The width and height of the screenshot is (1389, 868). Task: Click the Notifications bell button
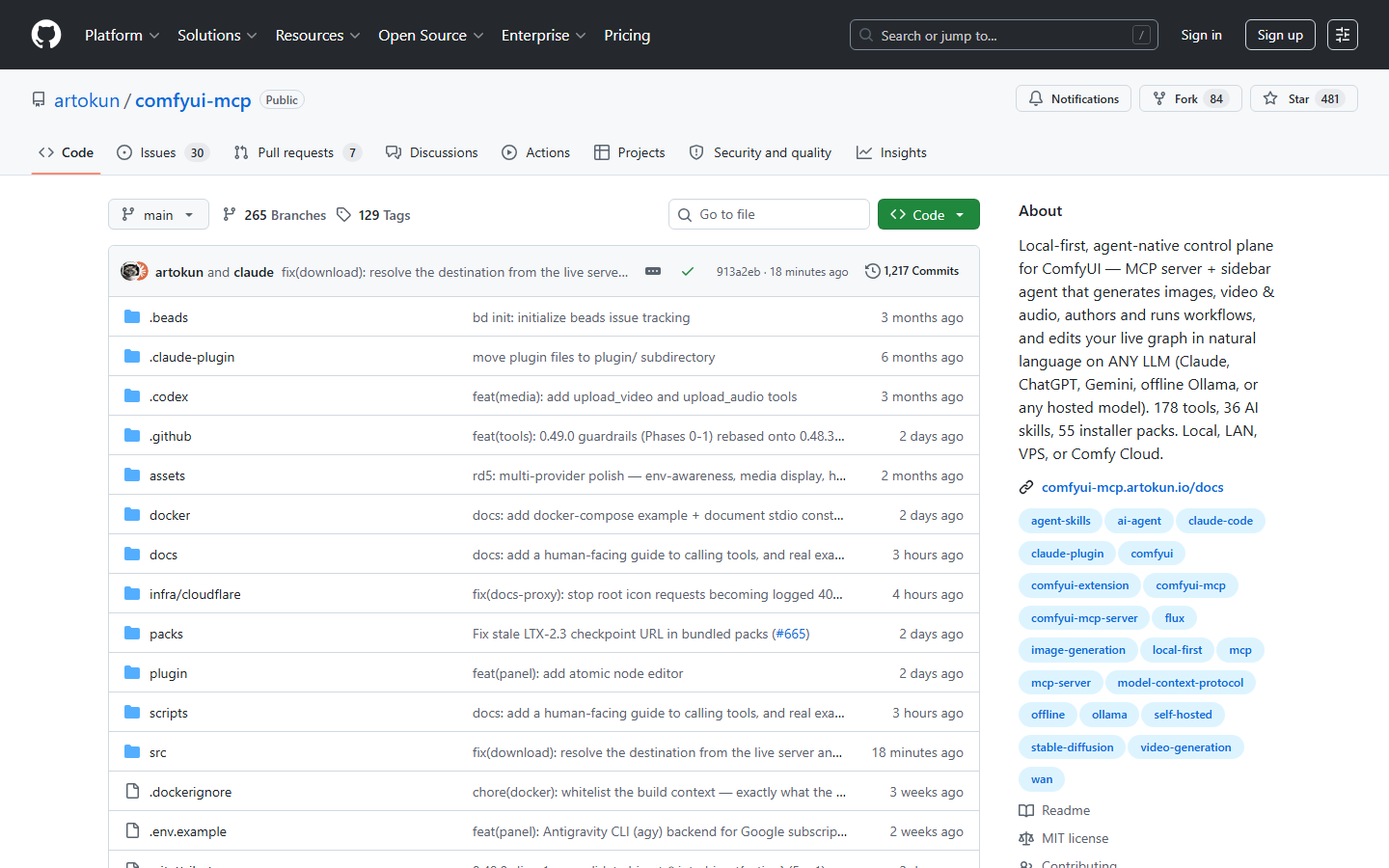tap(1074, 98)
